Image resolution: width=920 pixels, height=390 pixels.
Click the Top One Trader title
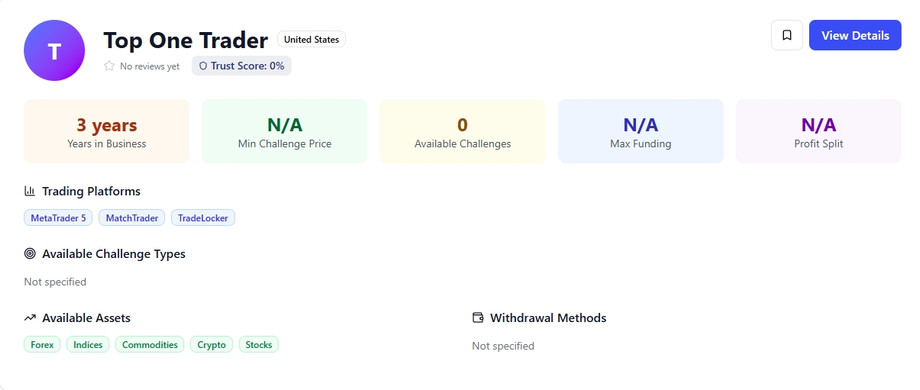coord(185,40)
